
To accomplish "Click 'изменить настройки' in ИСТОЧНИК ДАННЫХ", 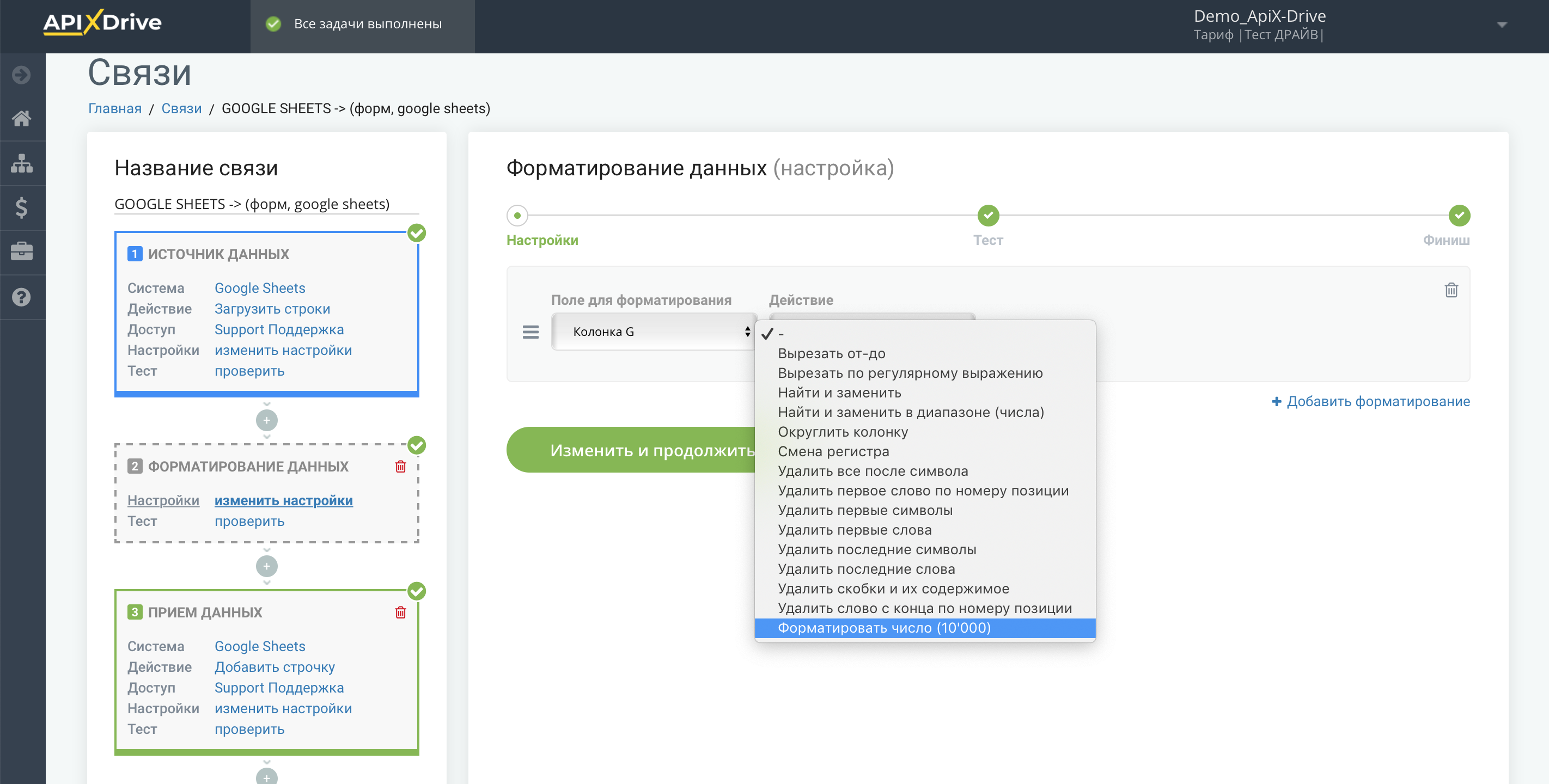I will point(283,351).
